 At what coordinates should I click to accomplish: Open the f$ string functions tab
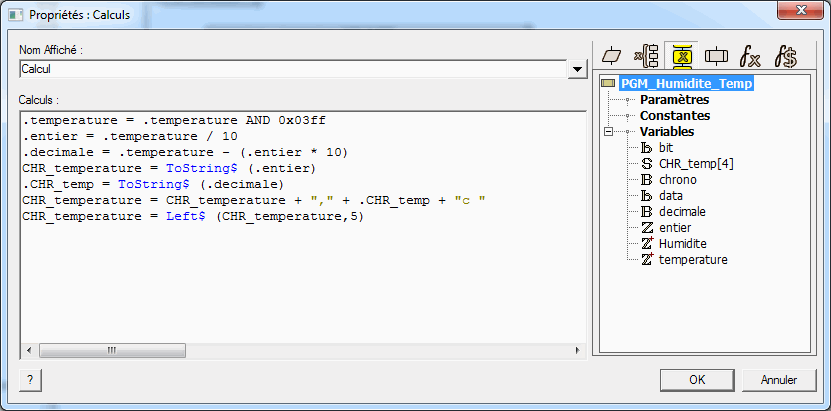pyautogui.click(x=785, y=56)
